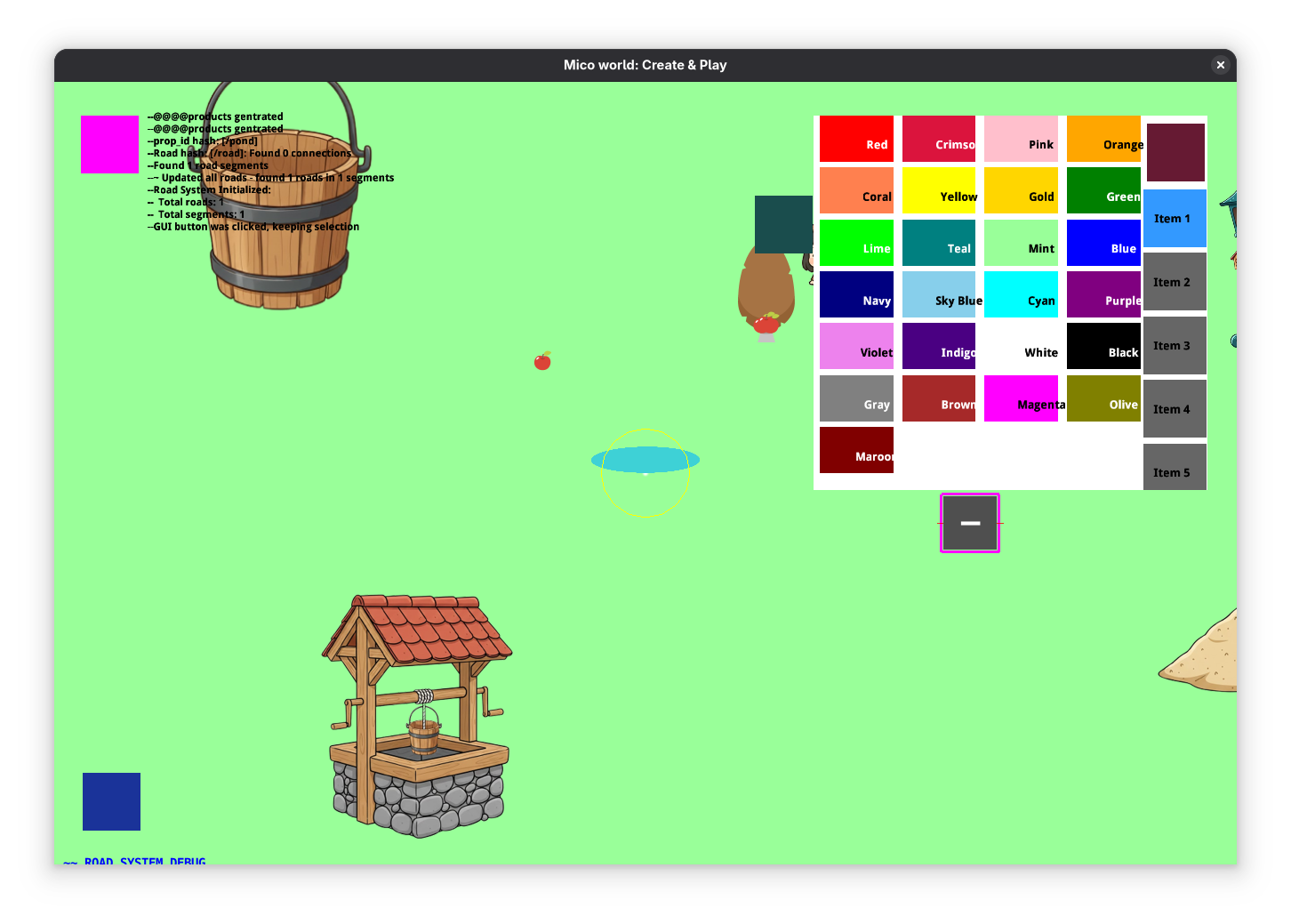The width and height of the screenshot is (1291, 924).
Task: Click the small red apple on the grass
Action: pyautogui.click(x=542, y=361)
